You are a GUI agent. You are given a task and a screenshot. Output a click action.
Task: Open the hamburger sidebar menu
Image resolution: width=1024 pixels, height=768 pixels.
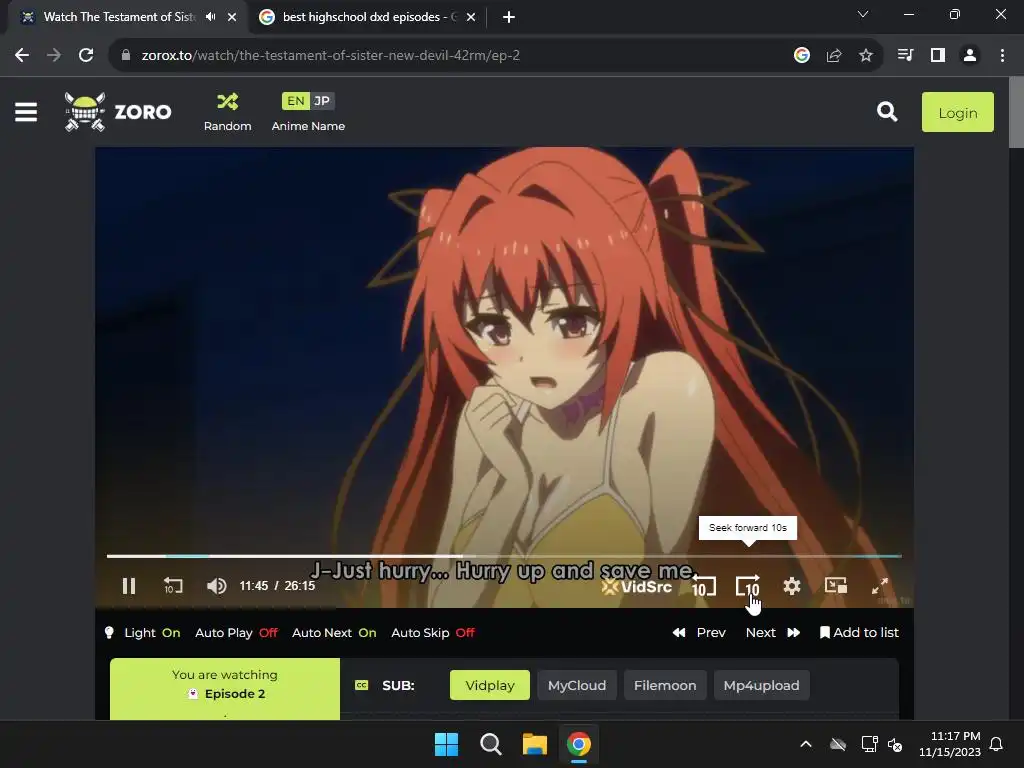pyautogui.click(x=26, y=112)
